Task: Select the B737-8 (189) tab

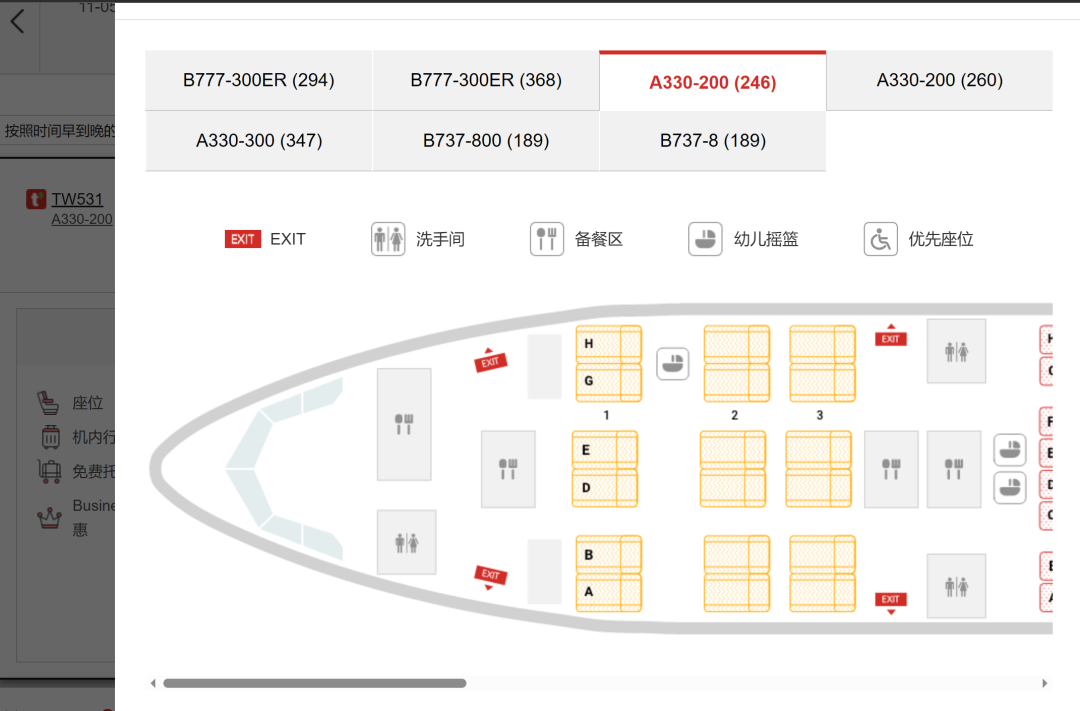Action: click(x=713, y=141)
